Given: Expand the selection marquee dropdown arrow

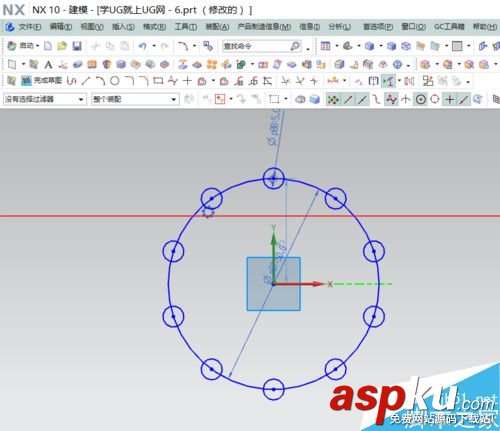Looking at the screenshot, I should (286, 99).
